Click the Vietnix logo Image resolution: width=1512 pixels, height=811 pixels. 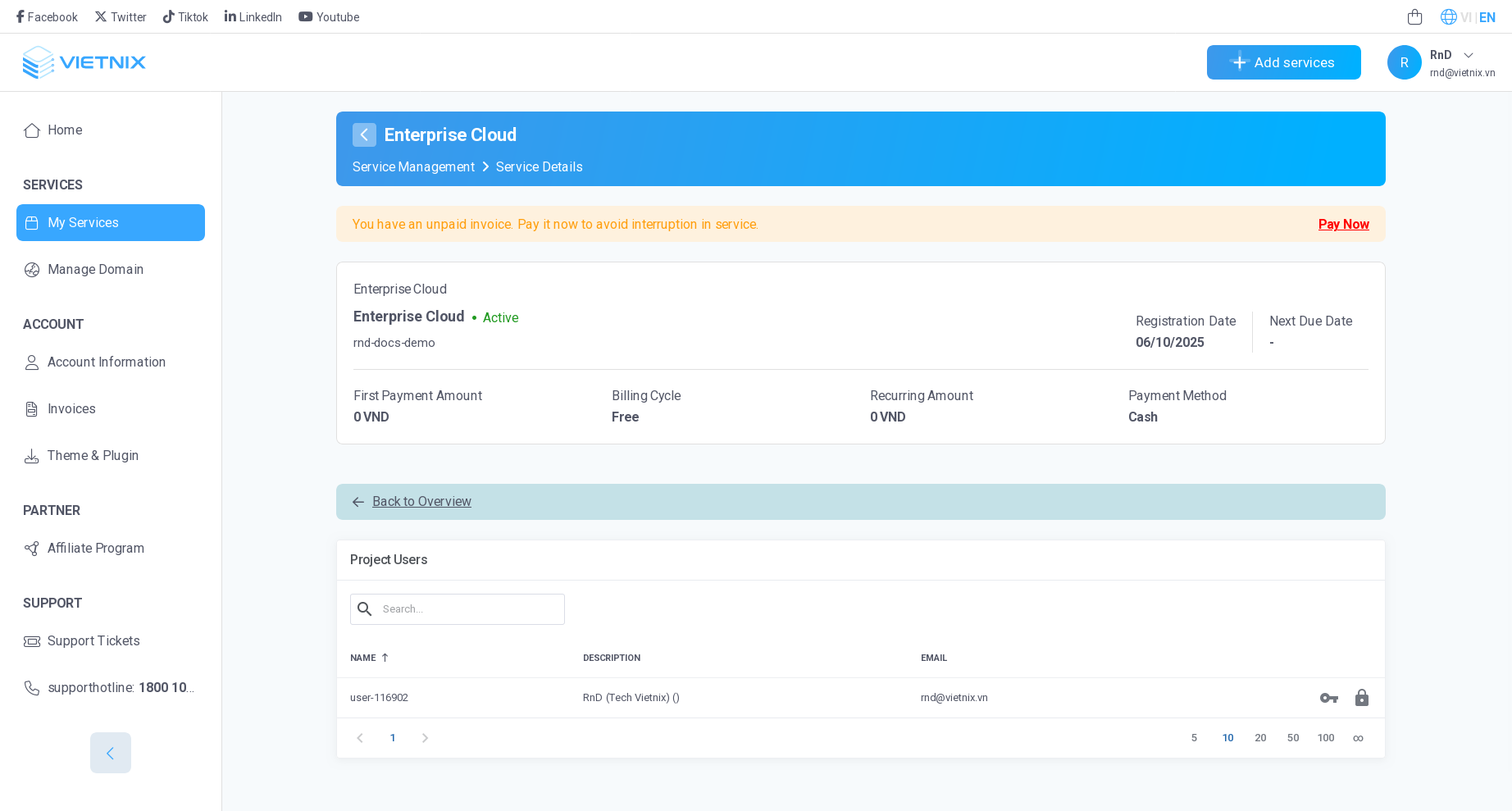pos(84,62)
